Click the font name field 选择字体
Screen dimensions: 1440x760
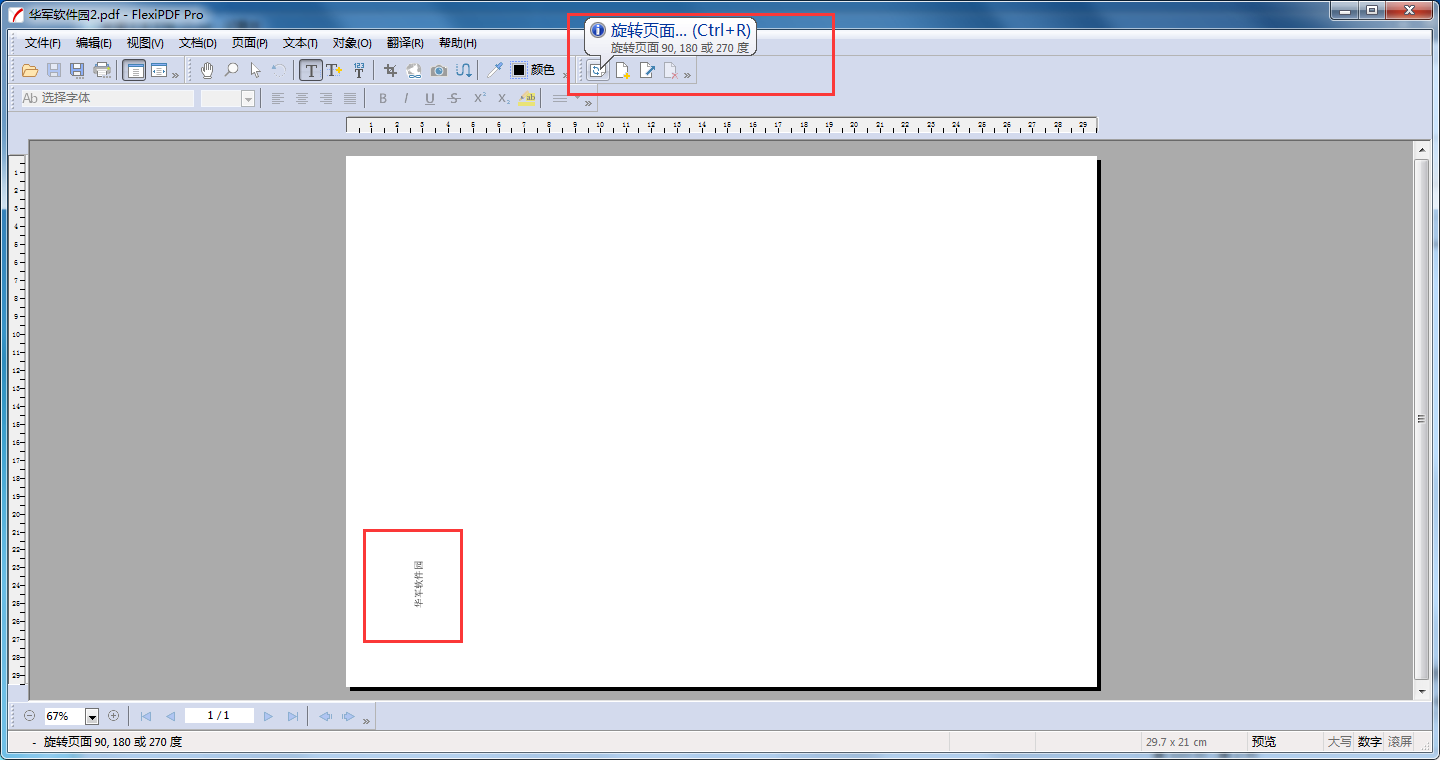[x=108, y=98]
